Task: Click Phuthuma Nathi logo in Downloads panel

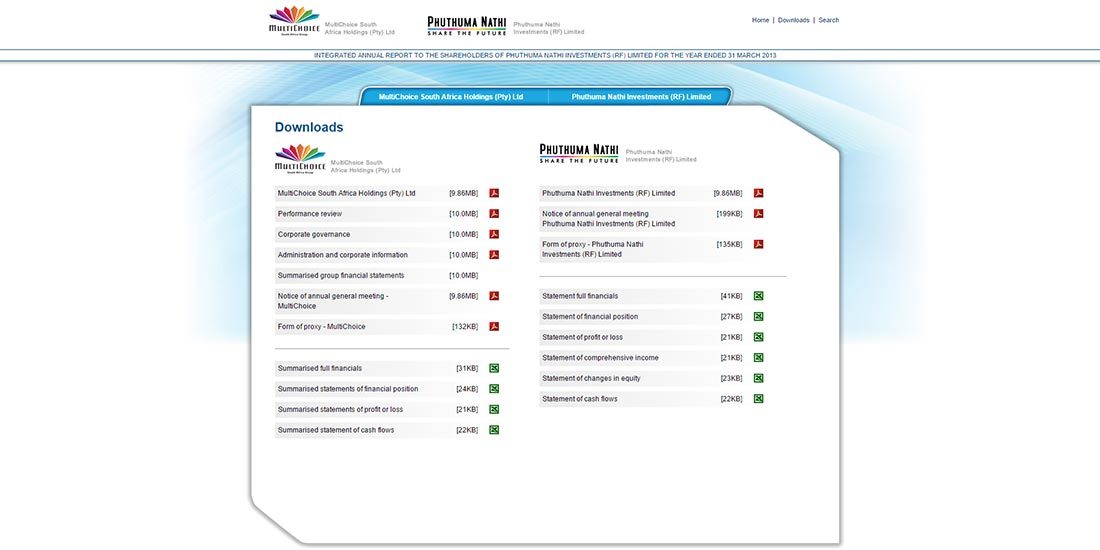Action: pos(579,153)
